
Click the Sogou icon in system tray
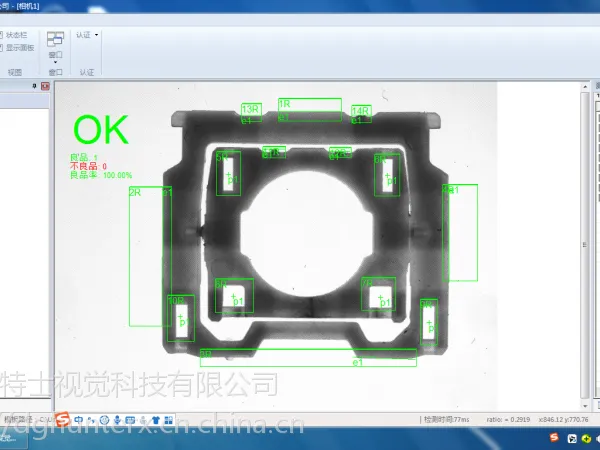(554, 437)
